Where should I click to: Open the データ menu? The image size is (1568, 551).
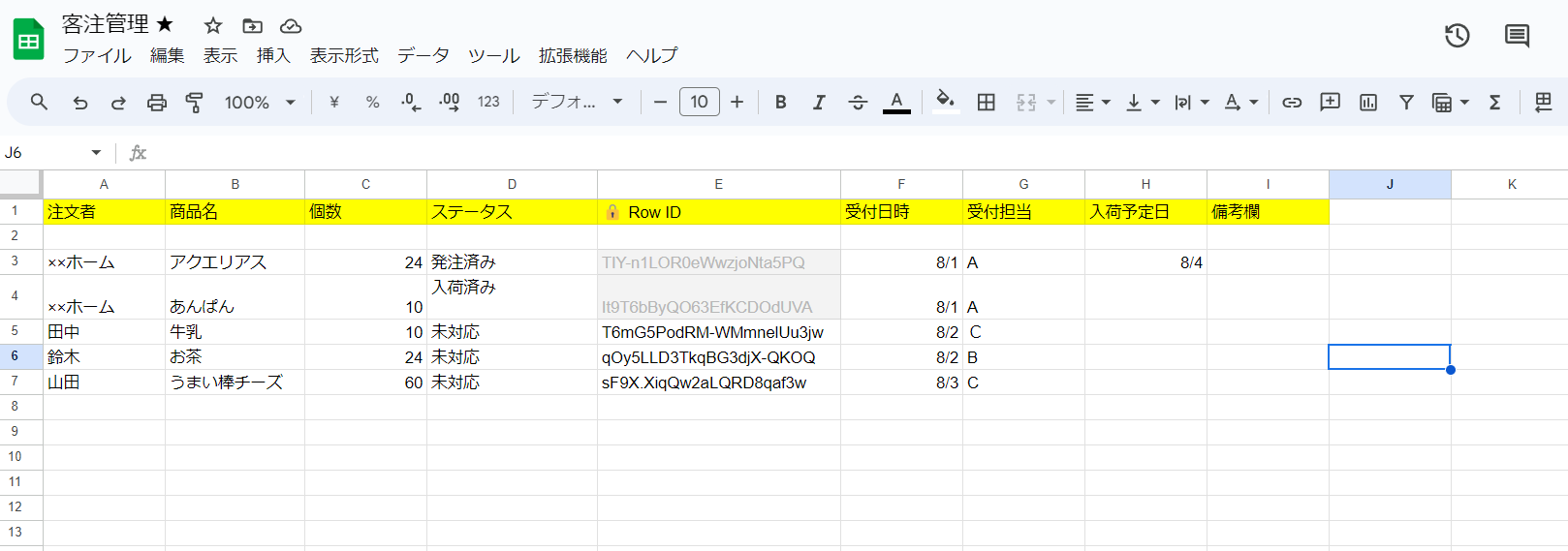pyautogui.click(x=423, y=55)
